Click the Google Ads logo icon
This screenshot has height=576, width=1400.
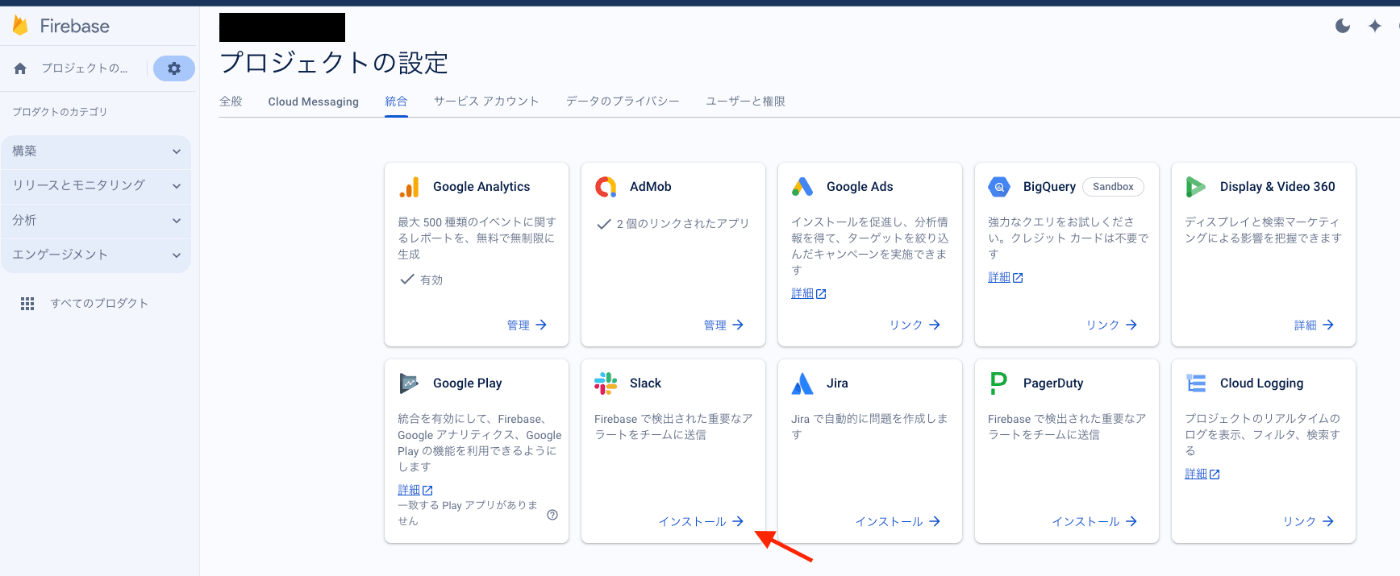point(803,187)
